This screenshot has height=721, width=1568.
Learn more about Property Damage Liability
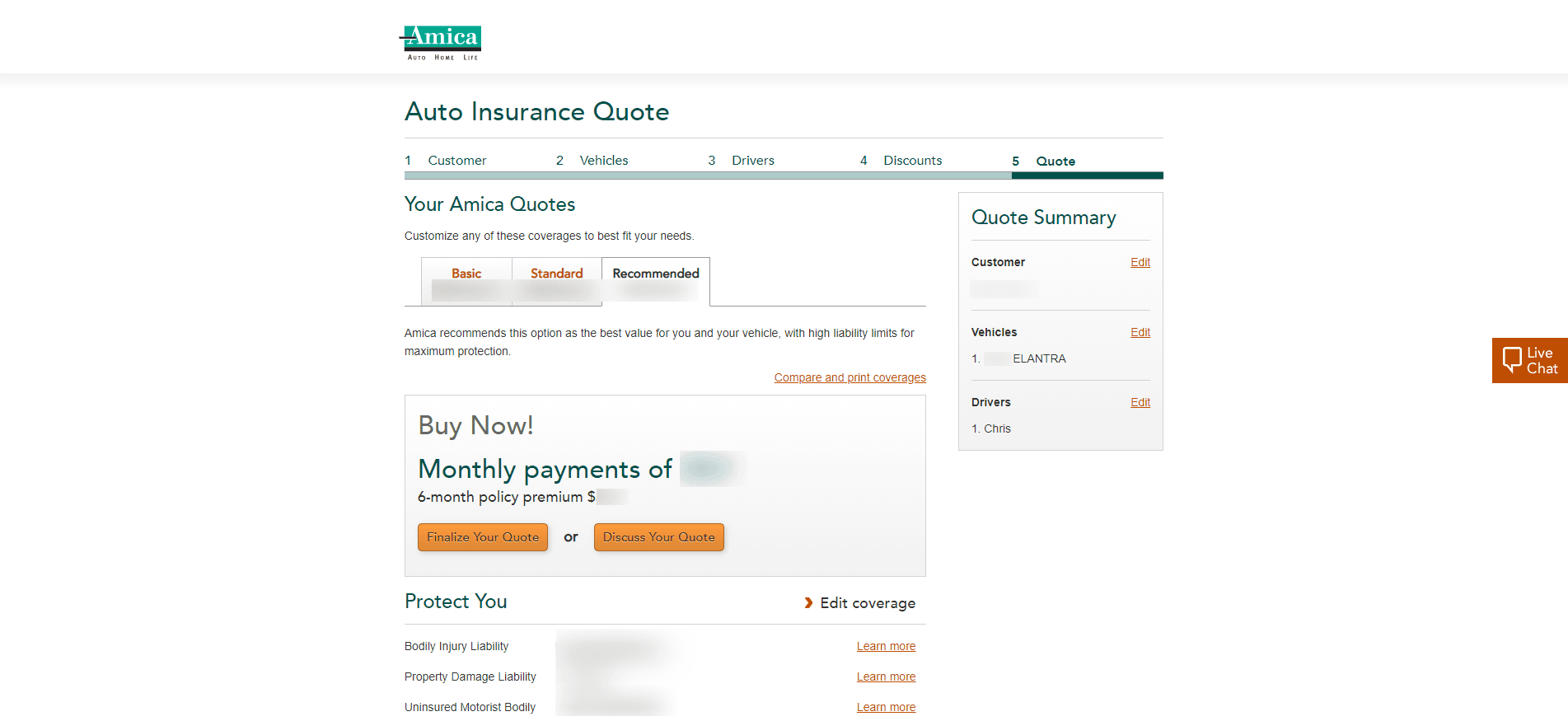886,677
